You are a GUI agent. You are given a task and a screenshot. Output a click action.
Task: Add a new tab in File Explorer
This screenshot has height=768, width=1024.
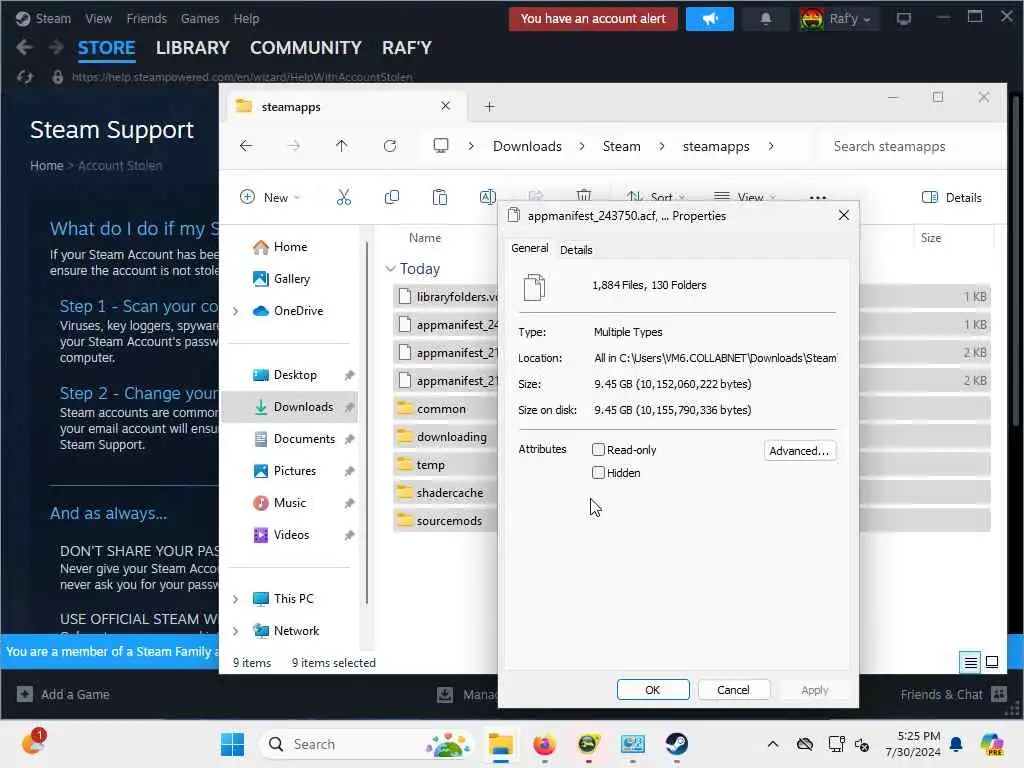pyautogui.click(x=489, y=106)
